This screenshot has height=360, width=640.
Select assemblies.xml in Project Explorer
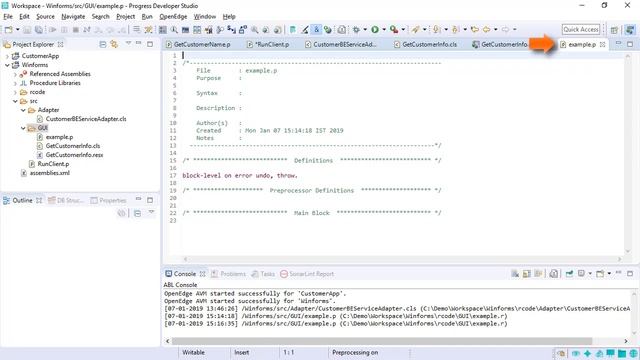pos(49,173)
